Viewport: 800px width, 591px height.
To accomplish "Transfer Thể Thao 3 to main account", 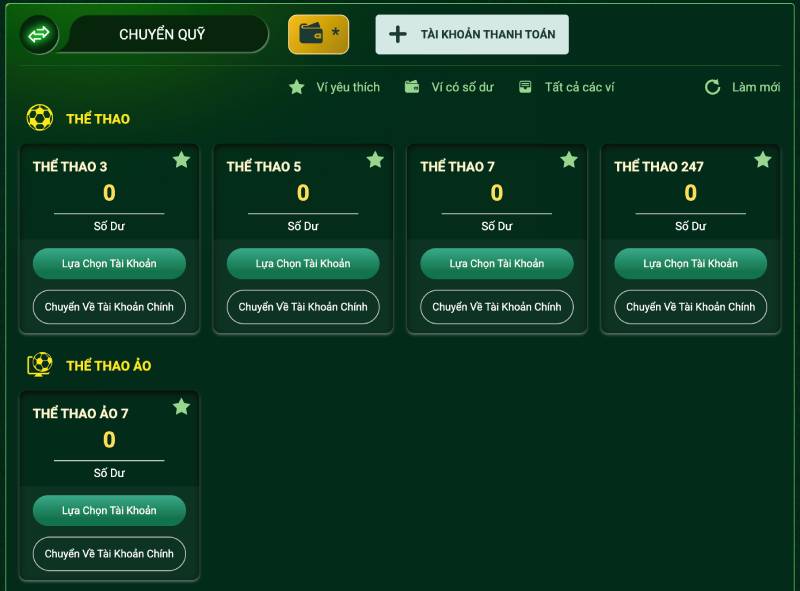I will pos(109,307).
